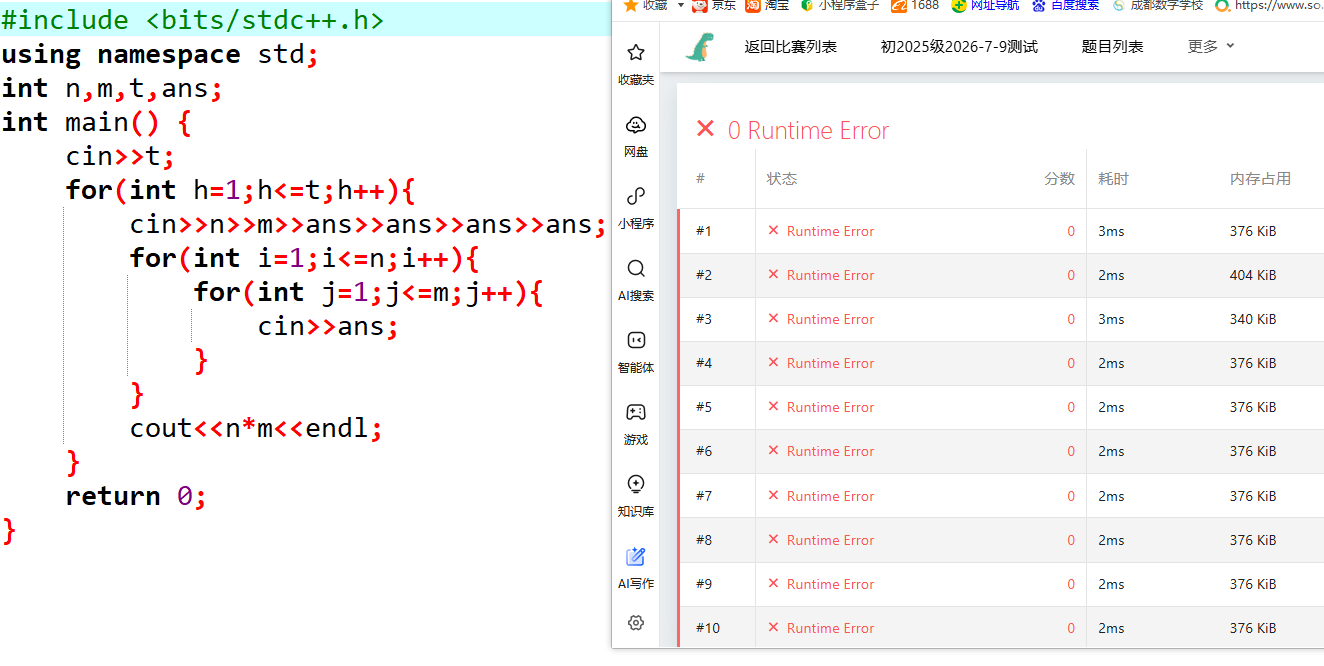Viewport: 1324px width, 666px height.
Task: Click the 'for(int j=1;j<=m;j++){' code line
Action: 369,292
